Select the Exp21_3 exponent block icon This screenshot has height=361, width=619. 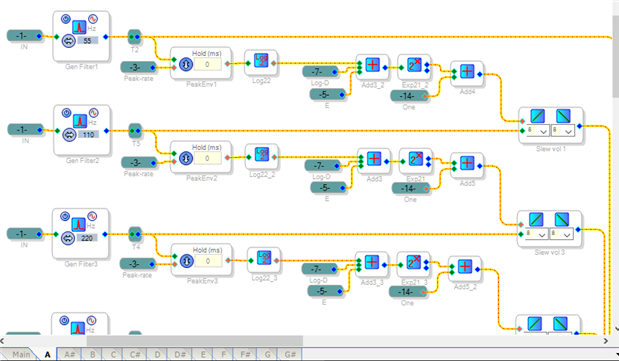click(x=413, y=262)
